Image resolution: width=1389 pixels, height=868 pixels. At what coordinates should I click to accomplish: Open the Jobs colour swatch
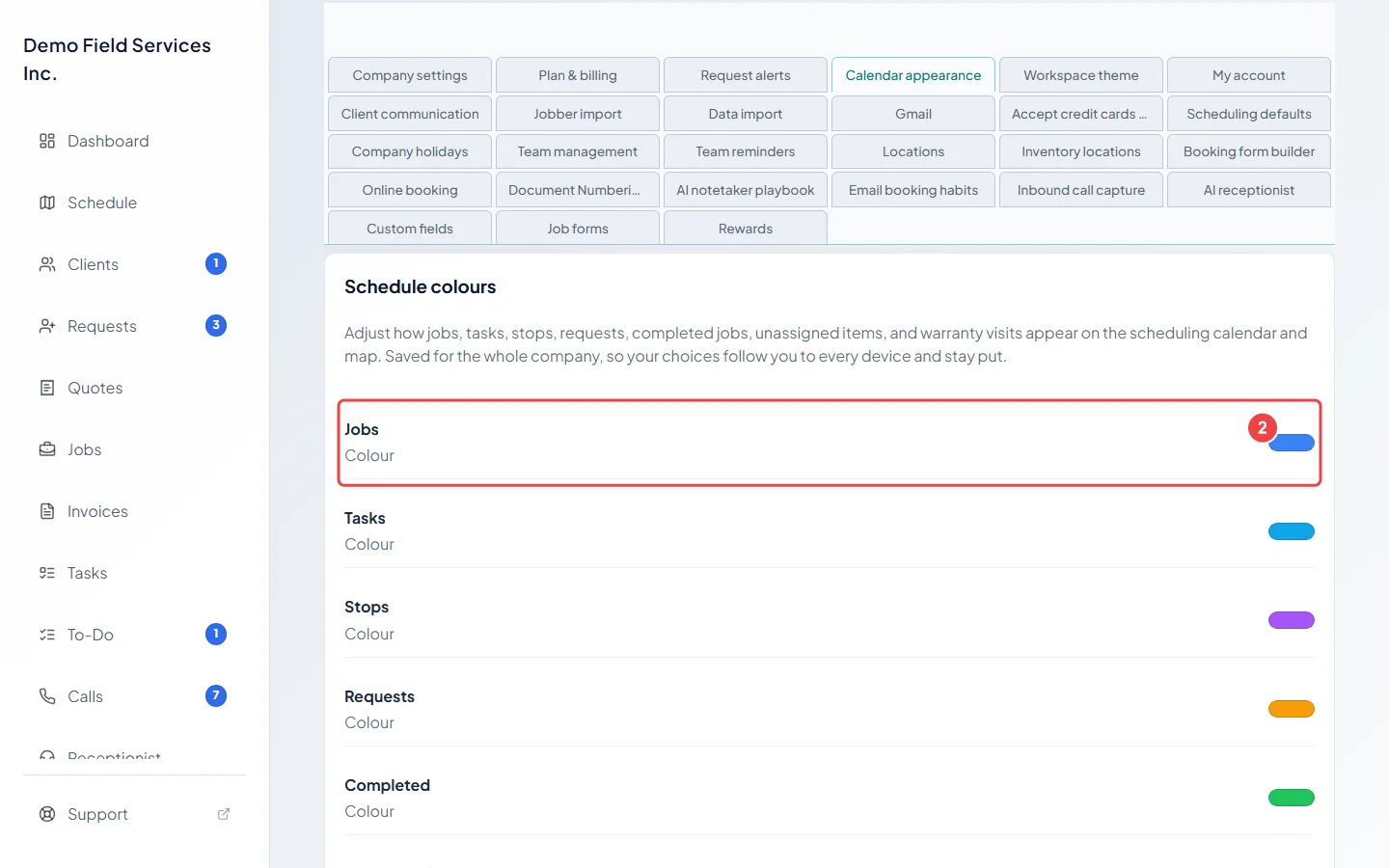[x=1292, y=443]
